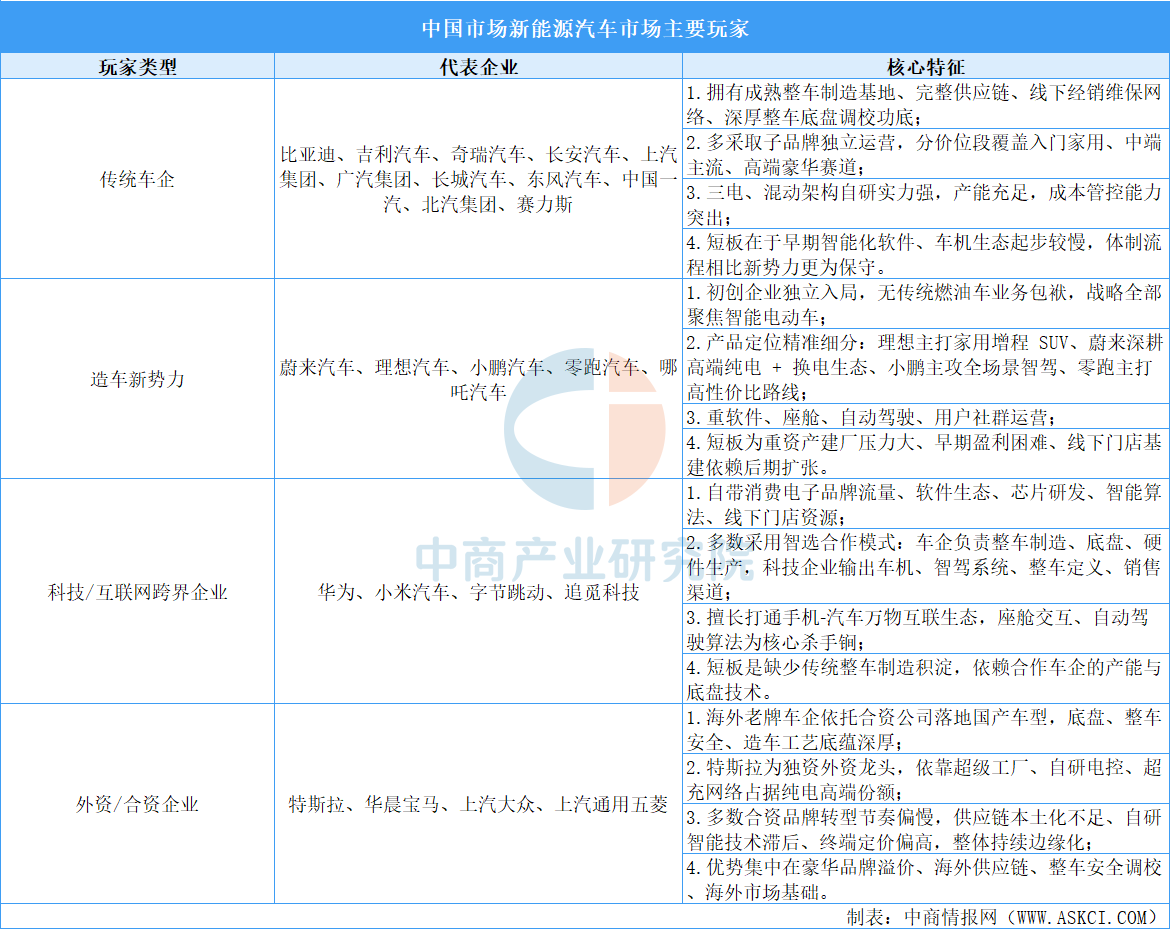Click the footer 制表：中商情报网 (WWW.ASKCI.COM)
Viewport: 1170px width, 929px height.
tap(1002, 916)
